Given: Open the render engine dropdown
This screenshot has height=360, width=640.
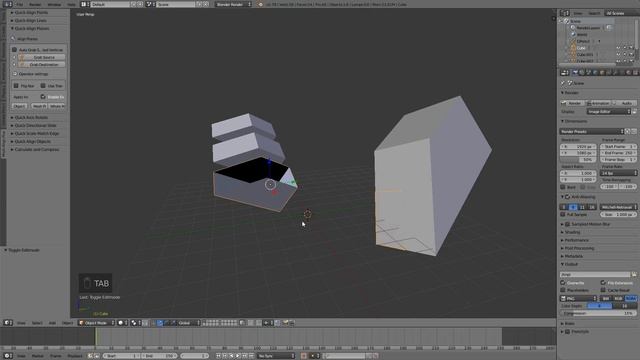Looking at the screenshot, I should (x=233, y=4).
